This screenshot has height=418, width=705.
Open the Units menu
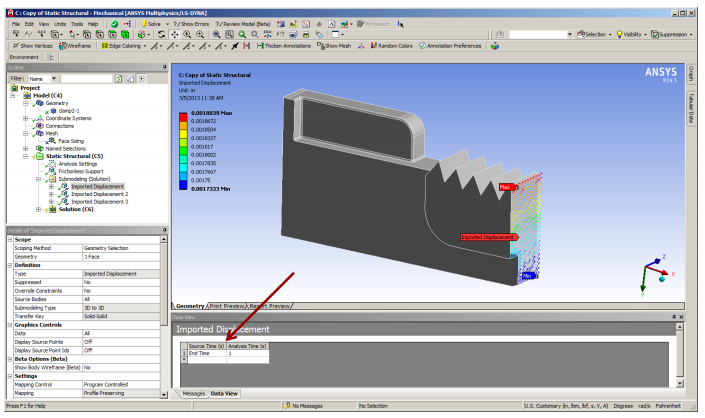tap(61, 22)
